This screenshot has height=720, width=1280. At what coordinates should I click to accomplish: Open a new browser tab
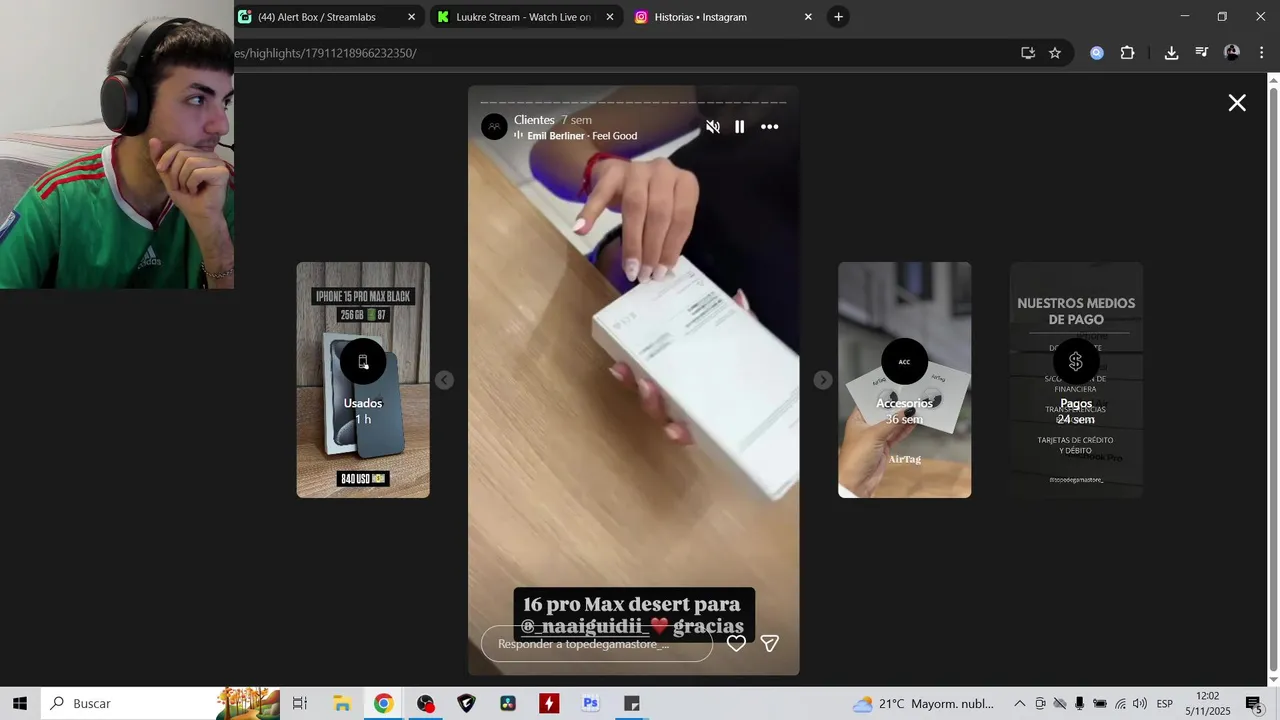839,17
